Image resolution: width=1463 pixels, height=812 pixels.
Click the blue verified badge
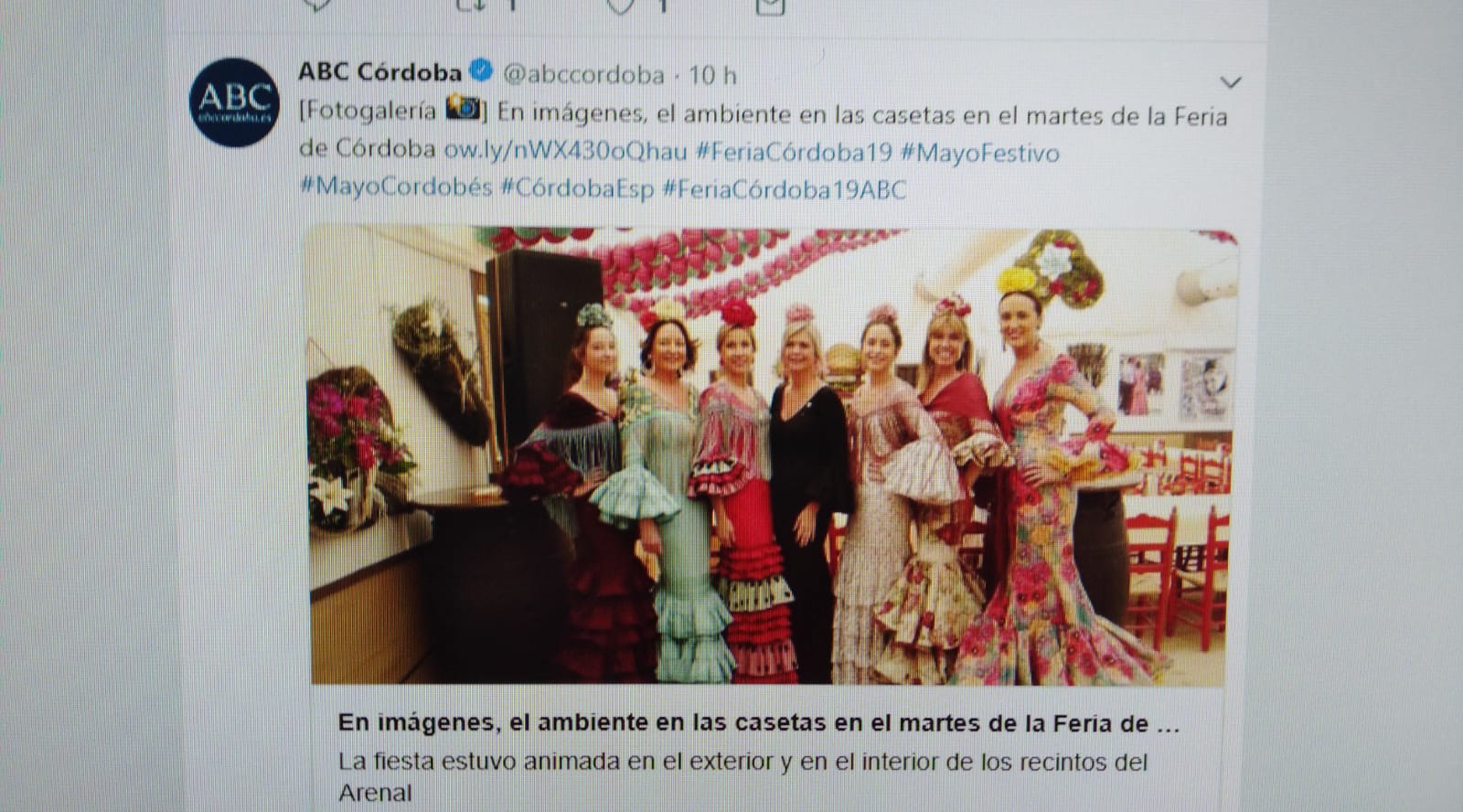click(481, 70)
